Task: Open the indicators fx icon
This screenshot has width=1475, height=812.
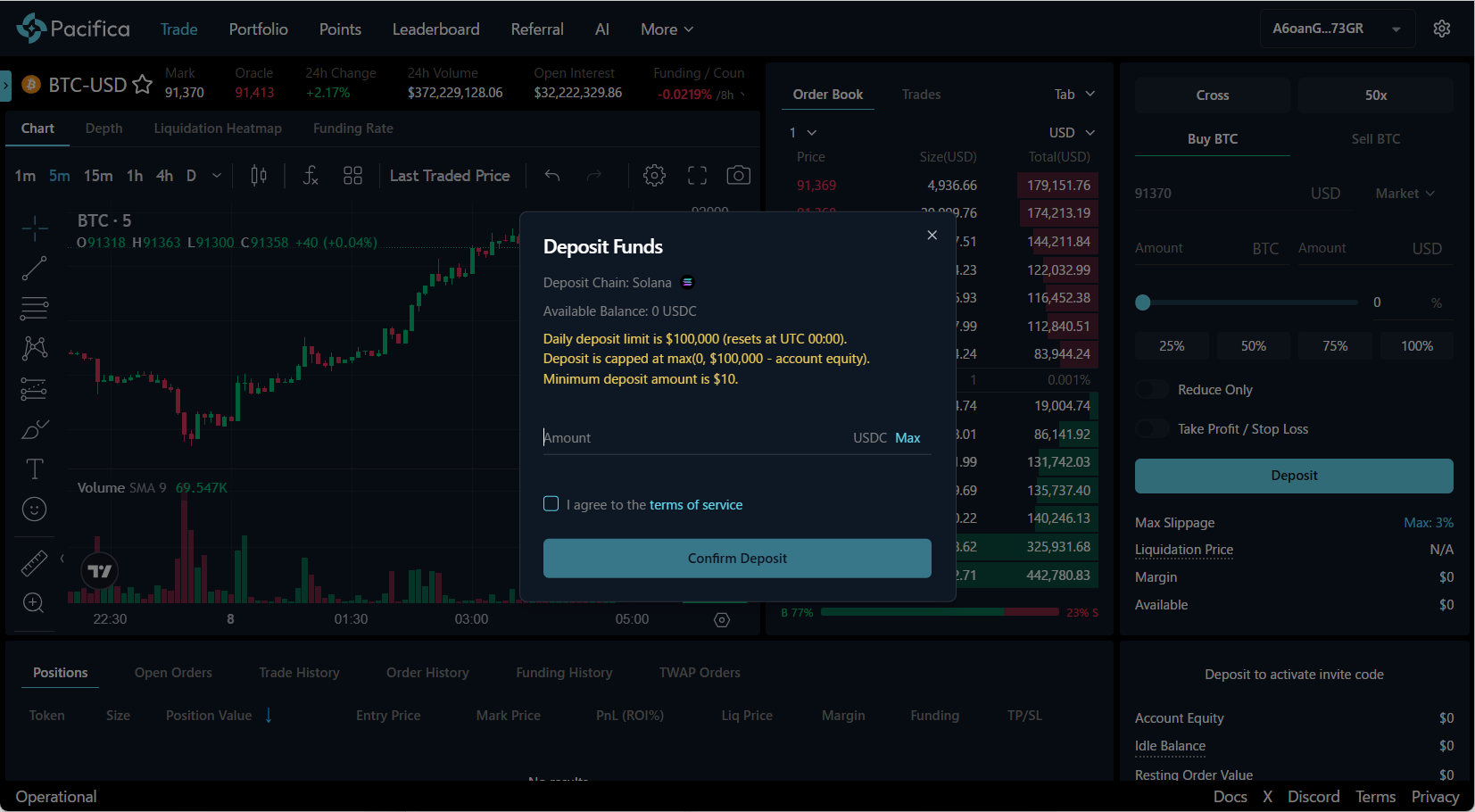Action: tap(310, 176)
